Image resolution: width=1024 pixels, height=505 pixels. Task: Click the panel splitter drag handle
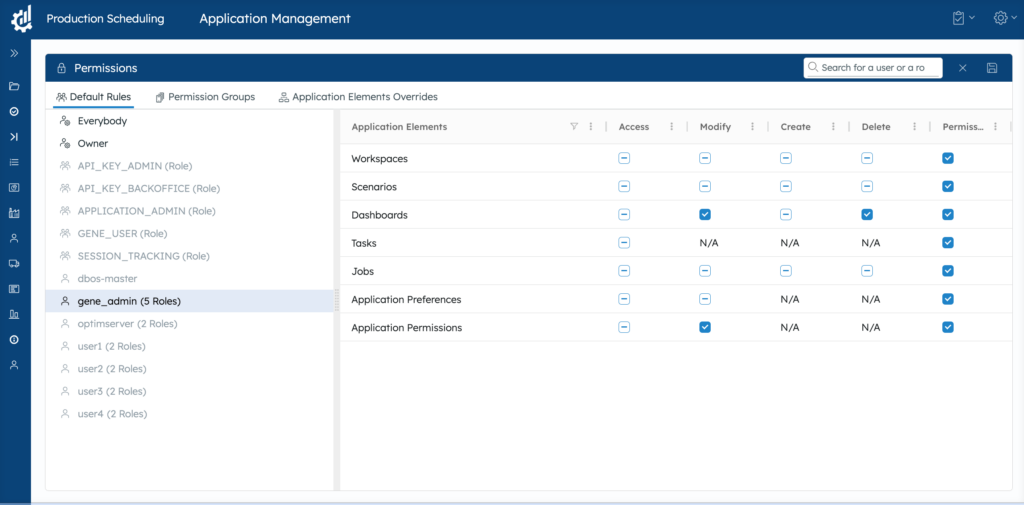[x=337, y=301]
